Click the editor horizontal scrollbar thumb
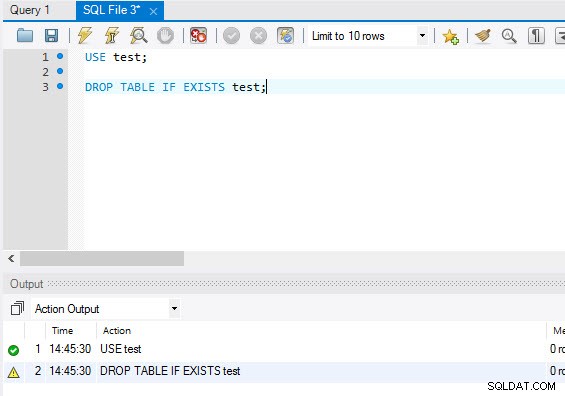Viewport: 565px width, 396px height. click(x=102, y=258)
